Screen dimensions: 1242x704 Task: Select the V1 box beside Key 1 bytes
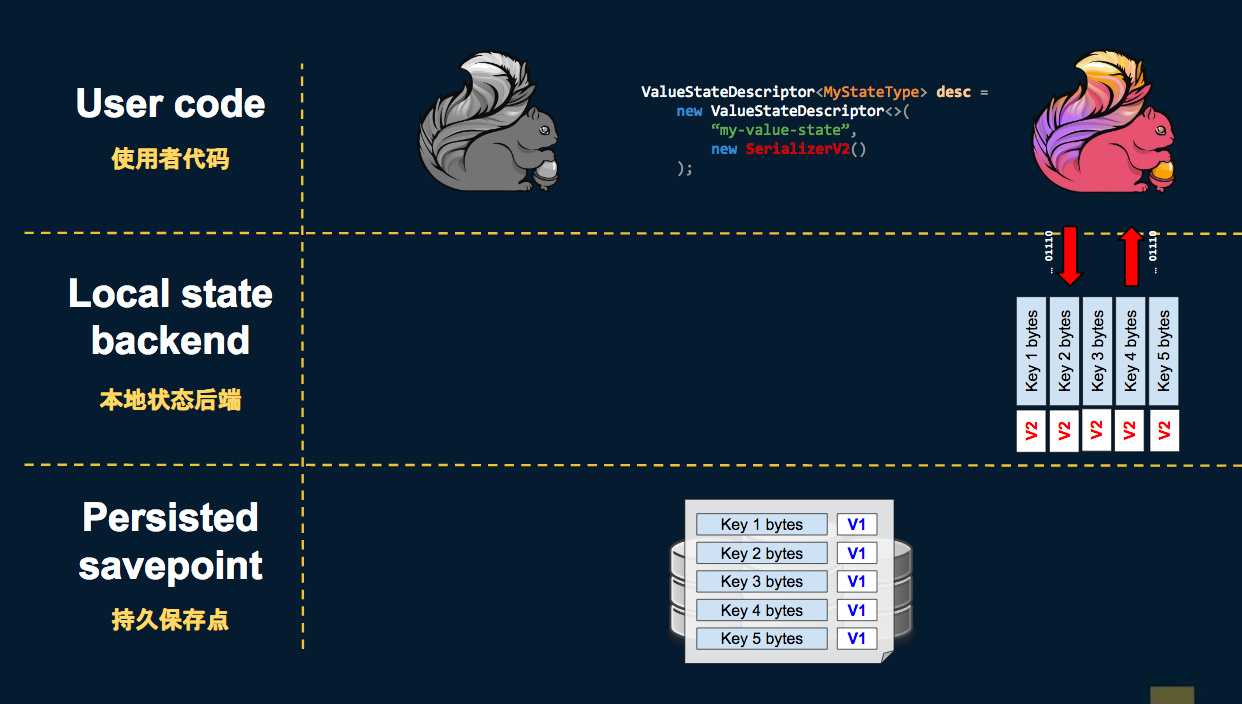click(x=856, y=524)
